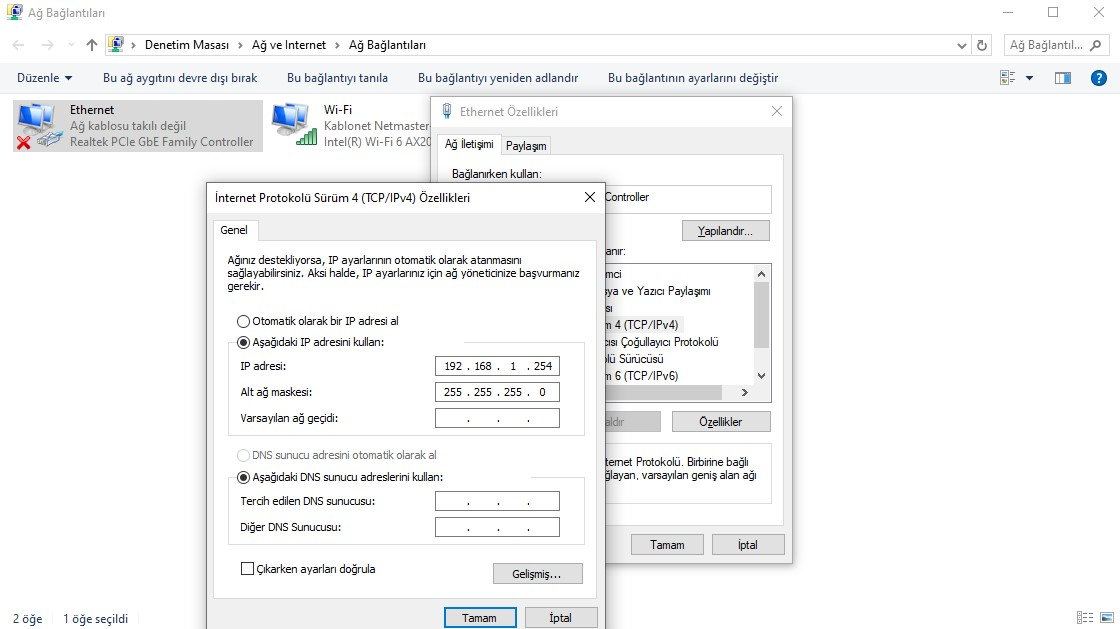Select the Ethernet adapter icon
Screen dimensions: 1120x629
tap(37, 126)
